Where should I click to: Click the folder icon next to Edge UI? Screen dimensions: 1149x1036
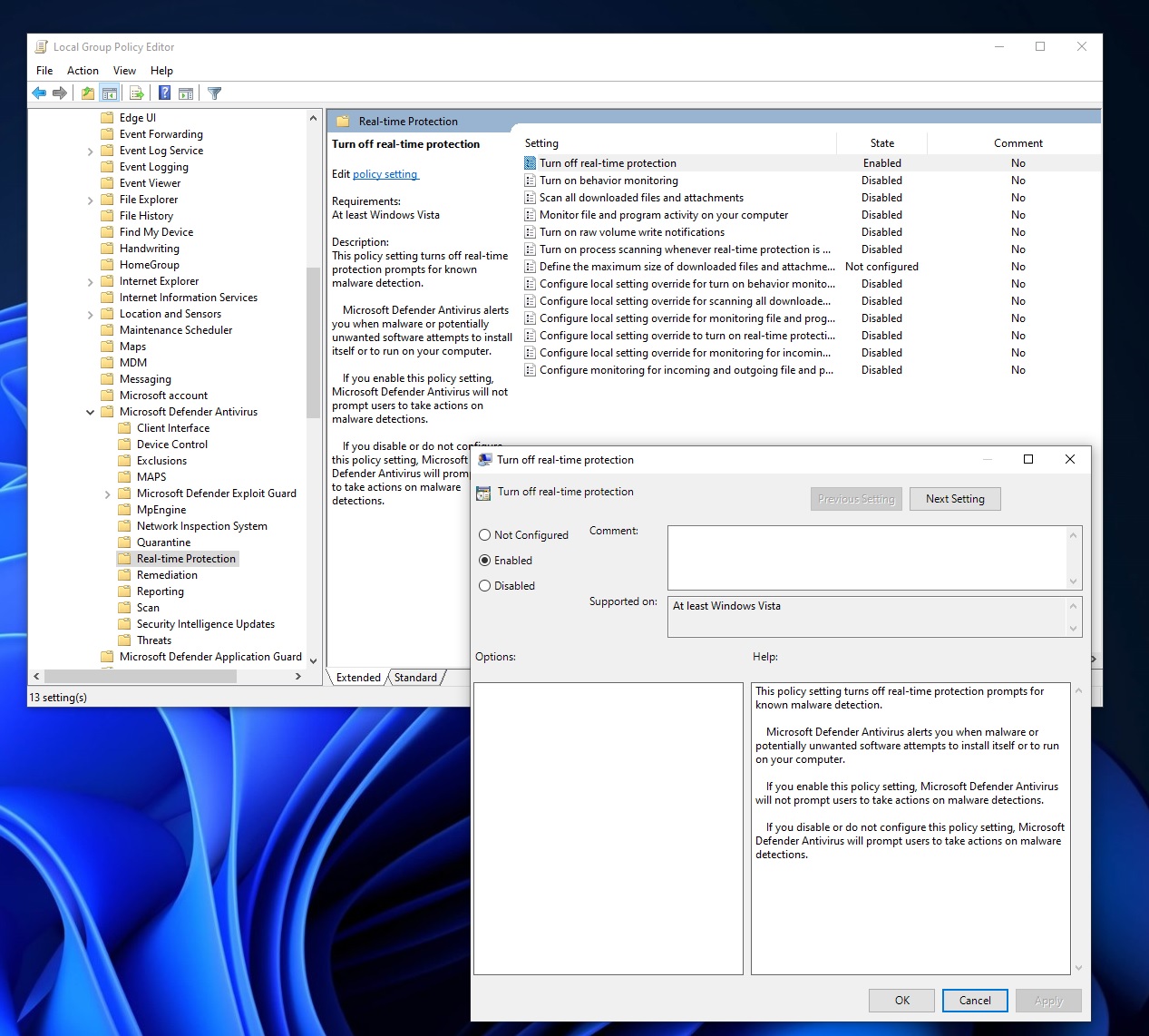coord(107,118)
